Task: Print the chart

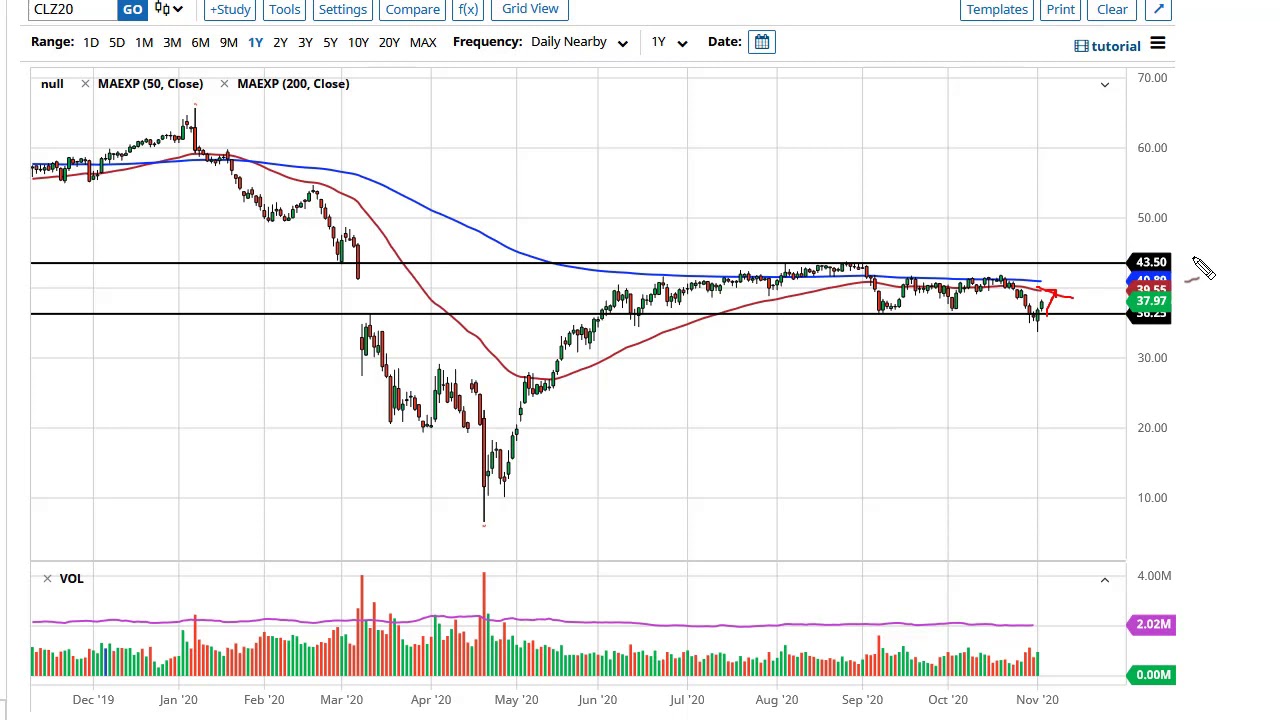Action: (x=1060, y=9)
